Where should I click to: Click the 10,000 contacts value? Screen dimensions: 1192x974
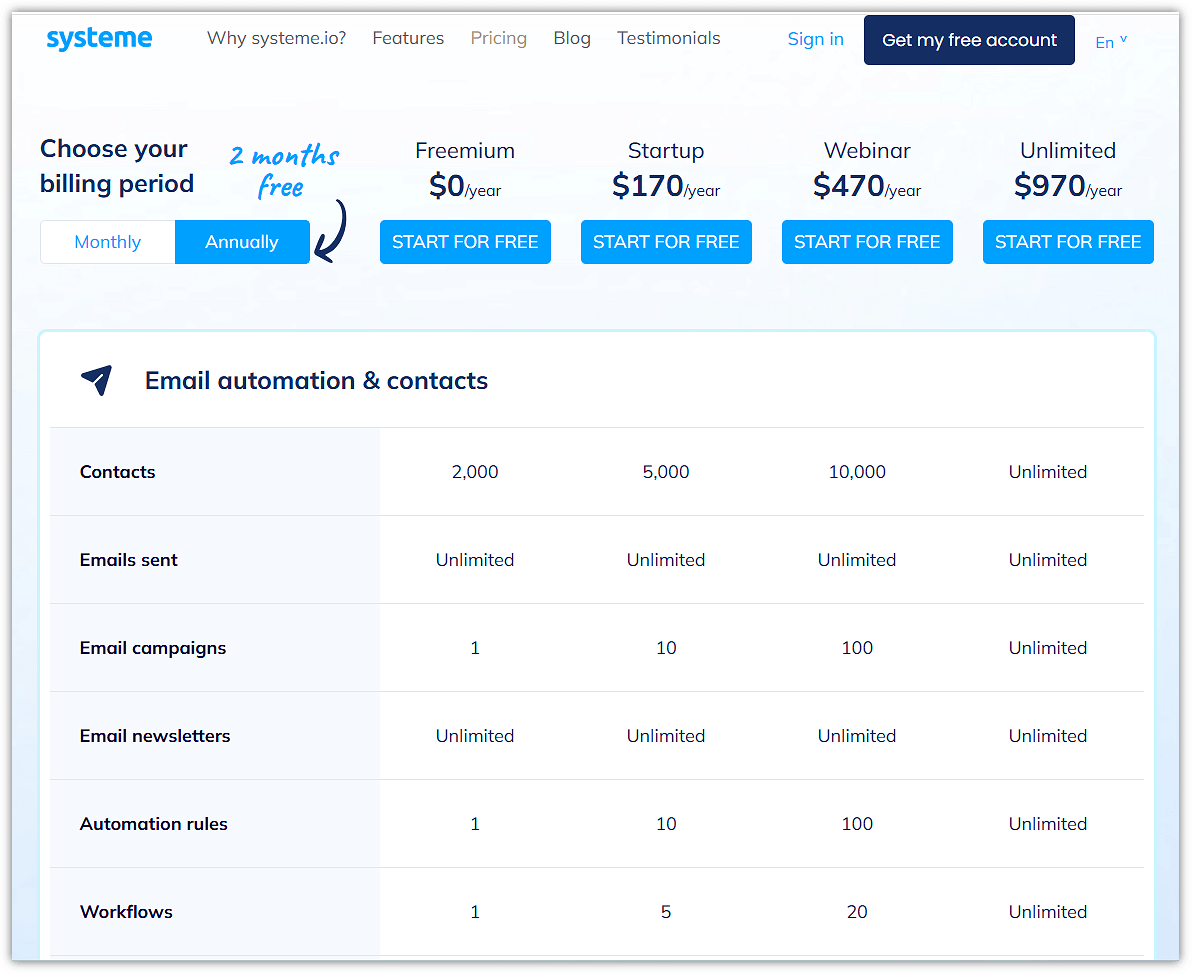click(857, 471)
